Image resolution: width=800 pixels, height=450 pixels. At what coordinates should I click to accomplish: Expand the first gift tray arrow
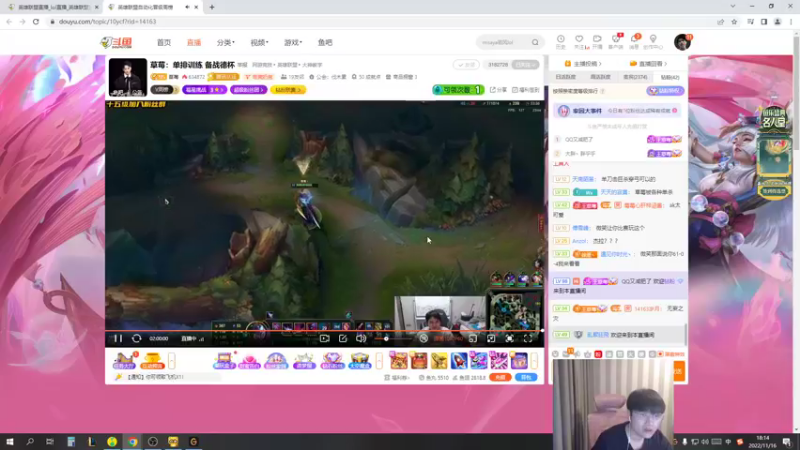coord(171,361)
